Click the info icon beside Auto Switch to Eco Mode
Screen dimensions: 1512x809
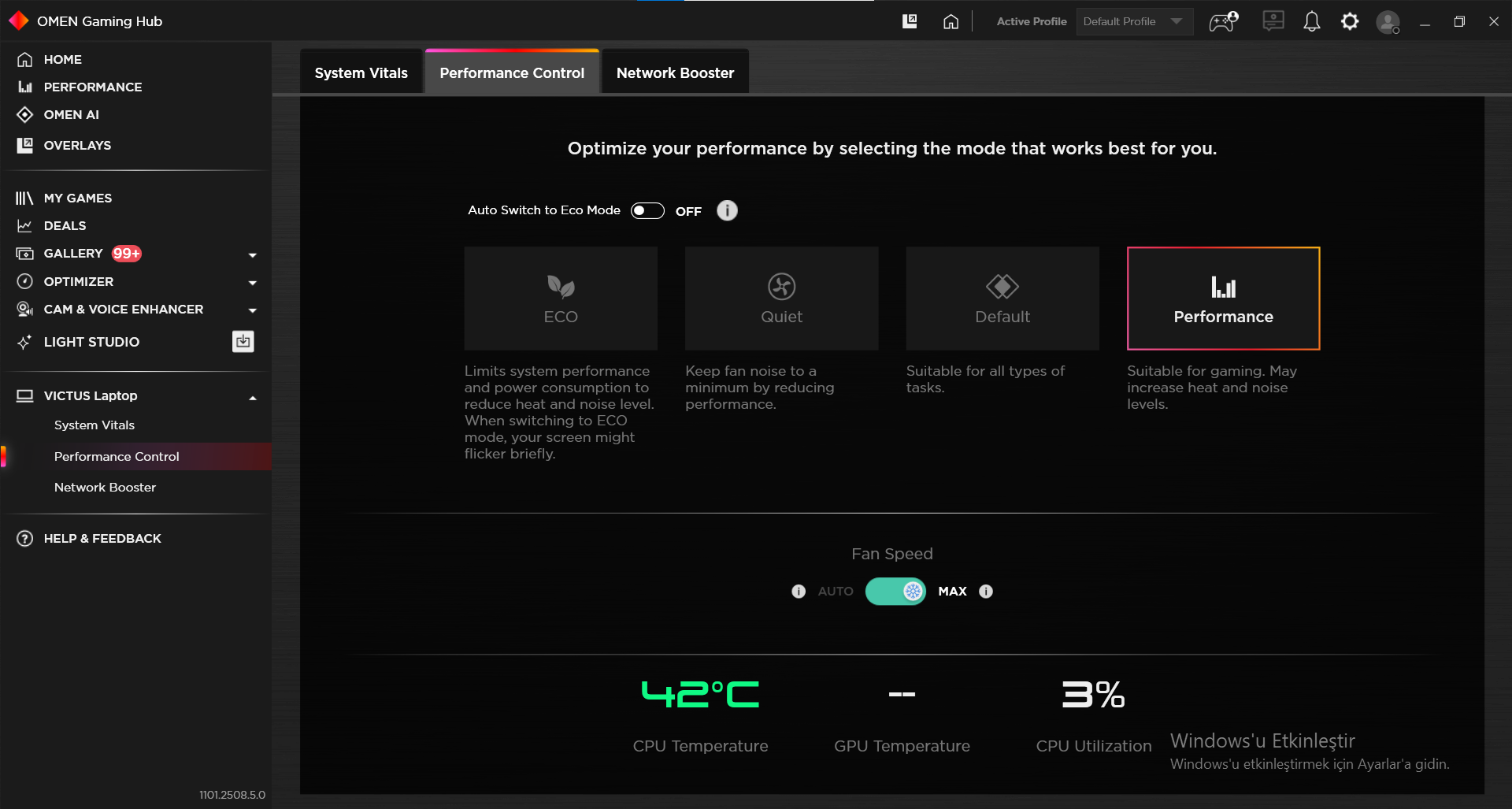coord(727,210)
